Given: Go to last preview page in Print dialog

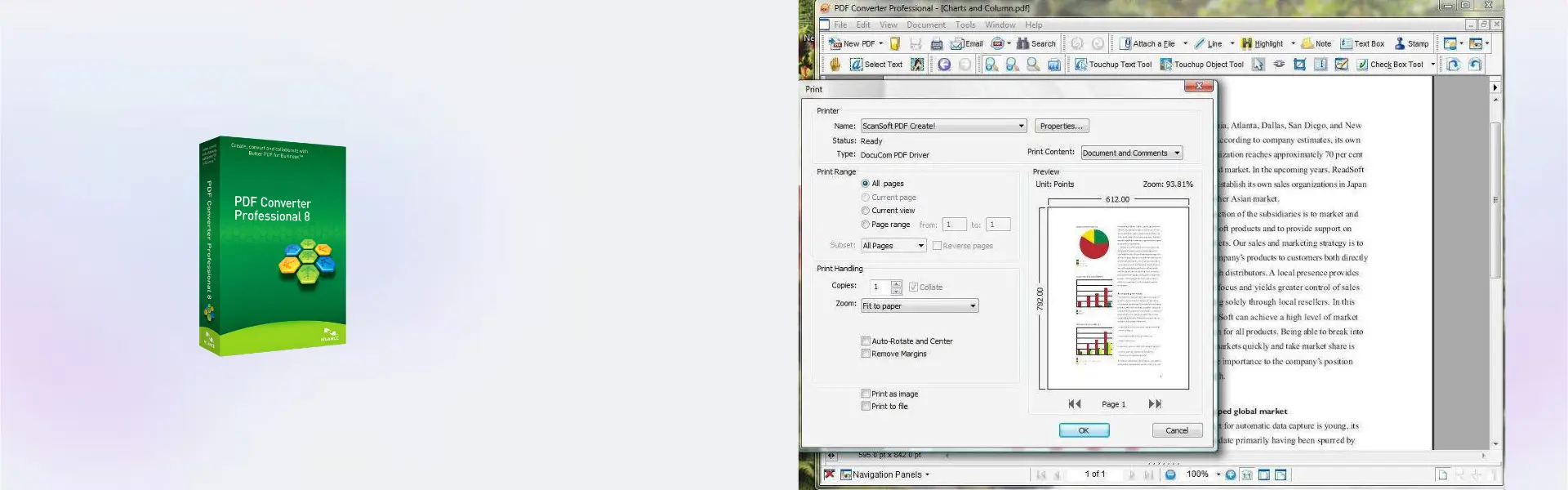Looking at the screenshot, I should tap(1155, 404).
